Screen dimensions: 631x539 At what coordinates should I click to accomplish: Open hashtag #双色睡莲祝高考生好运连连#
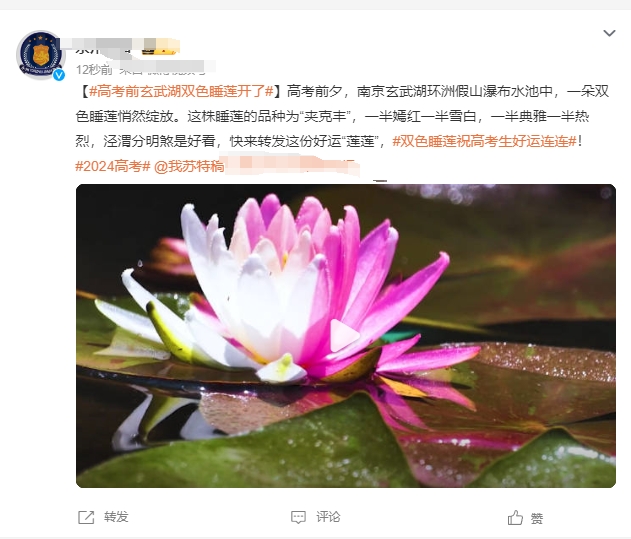click(x=485, y=141)
